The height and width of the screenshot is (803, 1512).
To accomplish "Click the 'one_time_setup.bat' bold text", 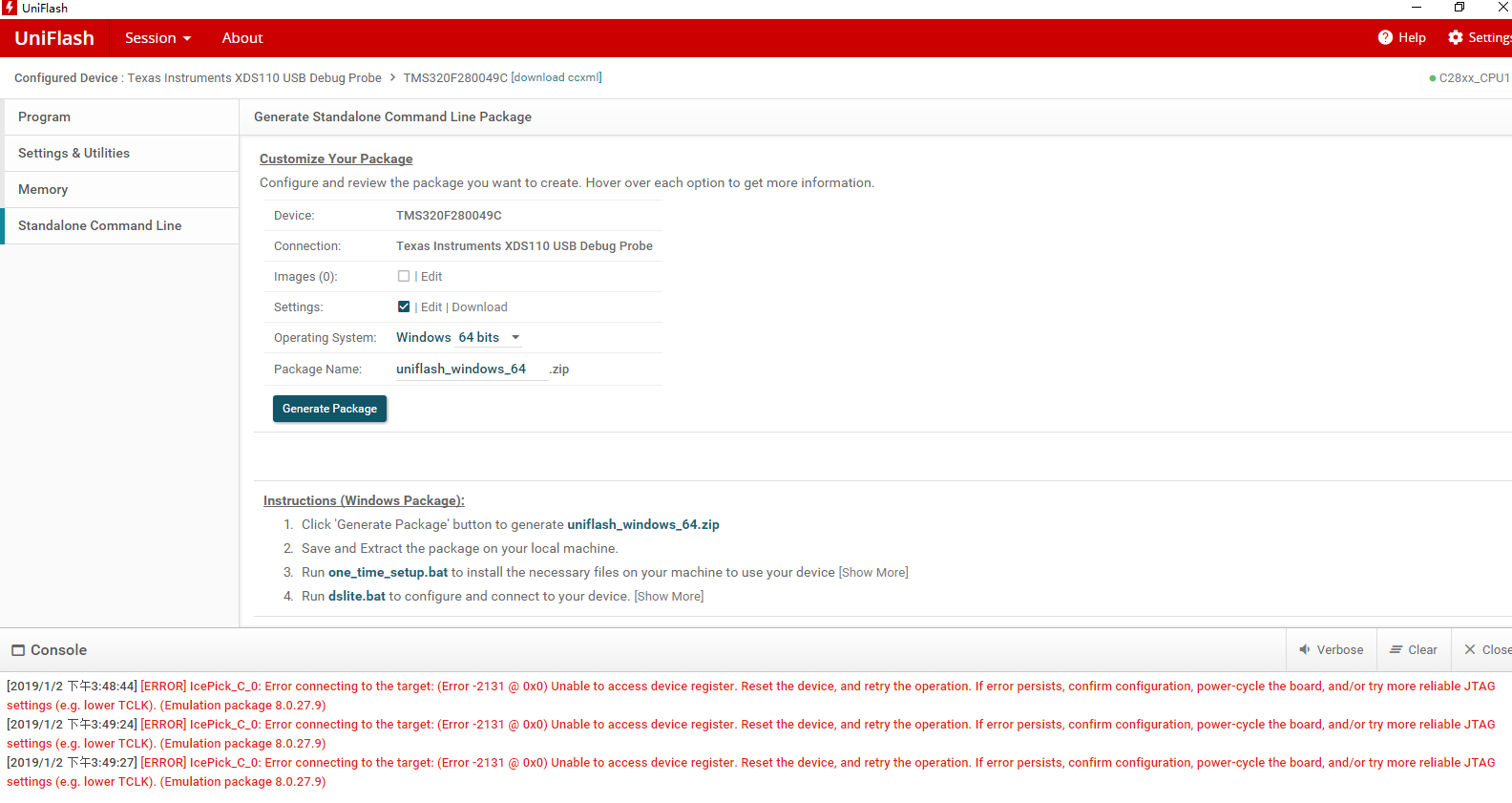I will [388, 572].
